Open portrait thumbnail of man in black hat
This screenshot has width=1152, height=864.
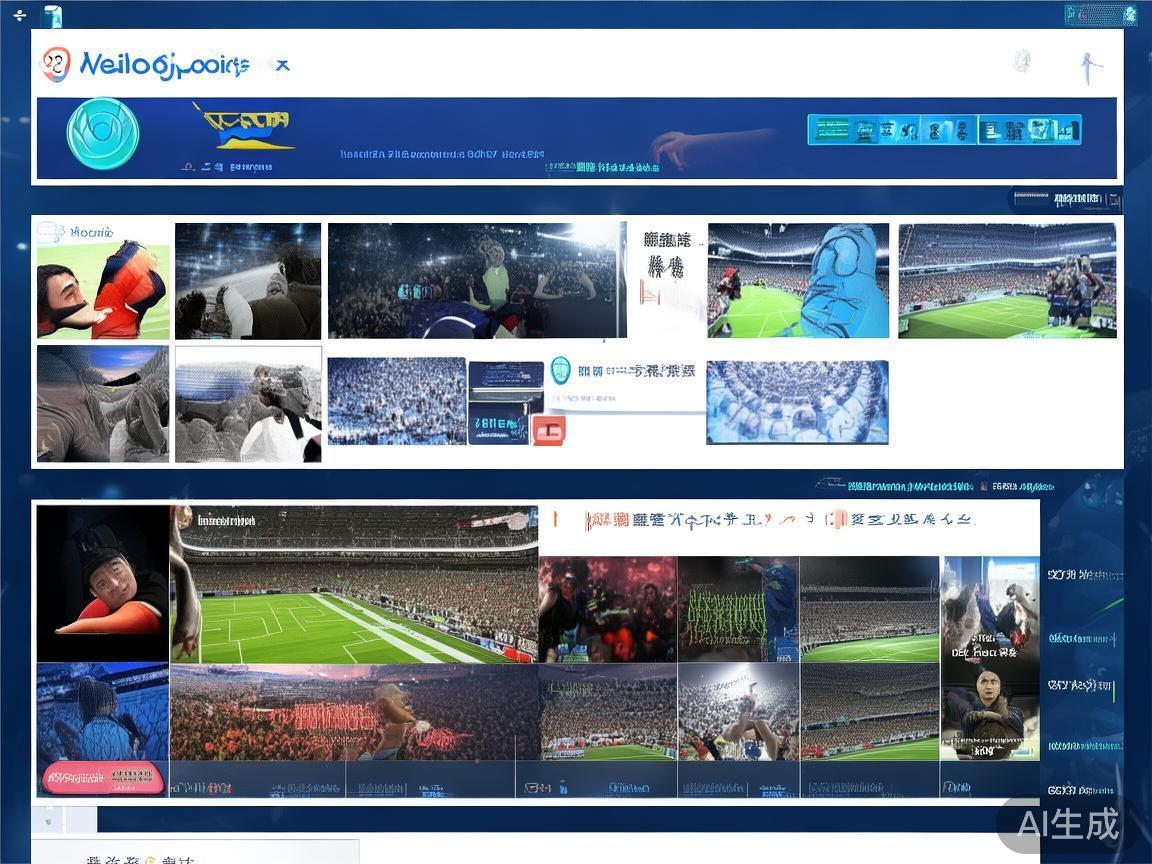tap(102, 582)
